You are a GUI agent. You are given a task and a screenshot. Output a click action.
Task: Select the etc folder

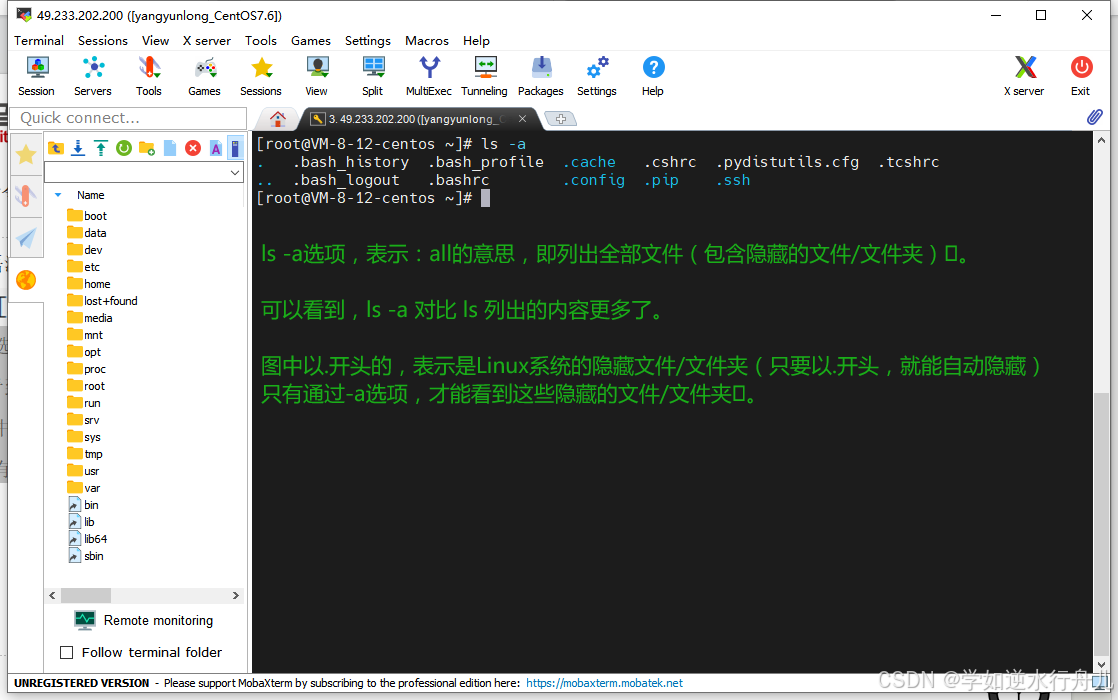pyautogui.click(x=84, y=267)
